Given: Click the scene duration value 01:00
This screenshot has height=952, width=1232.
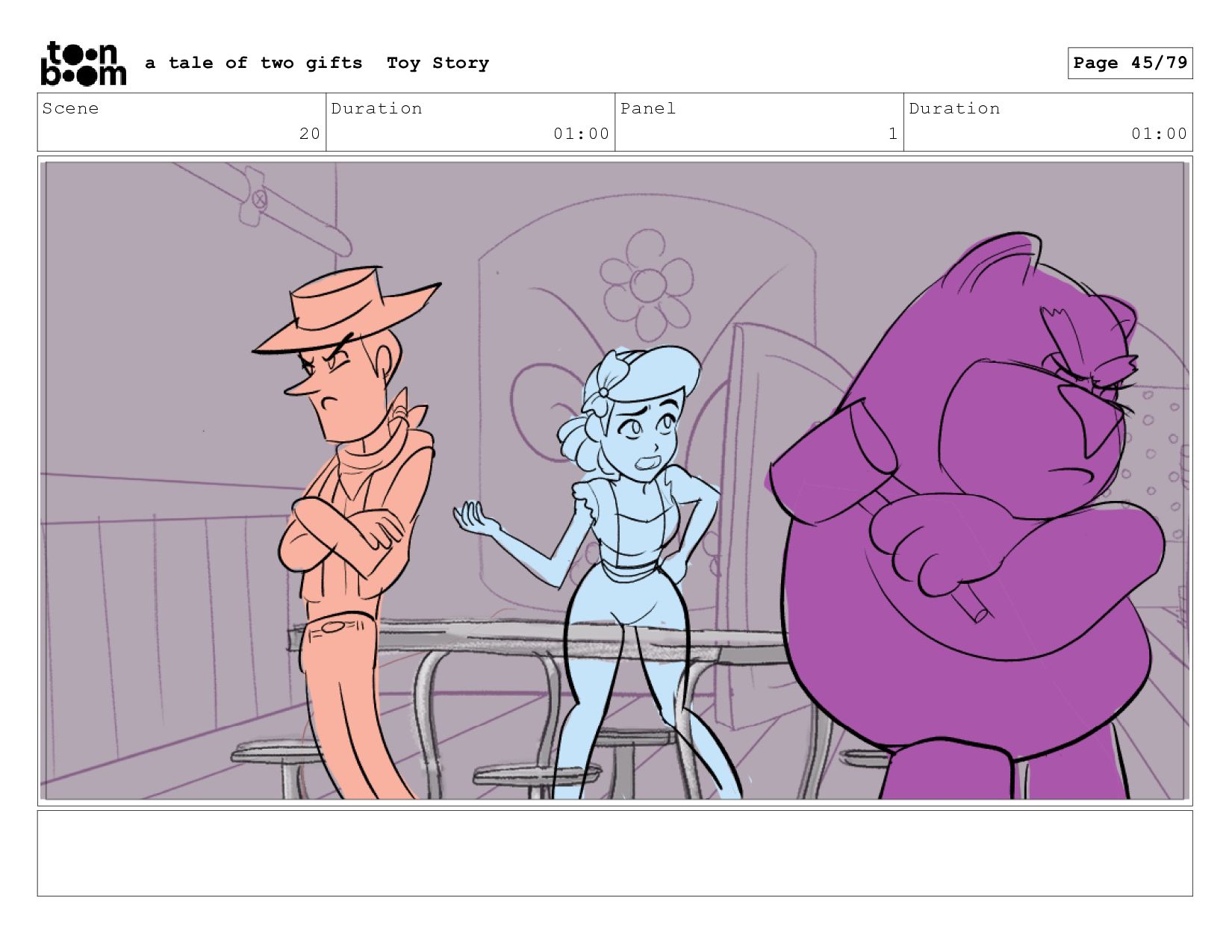Looking at the screenshot, I should coord(581,134).
